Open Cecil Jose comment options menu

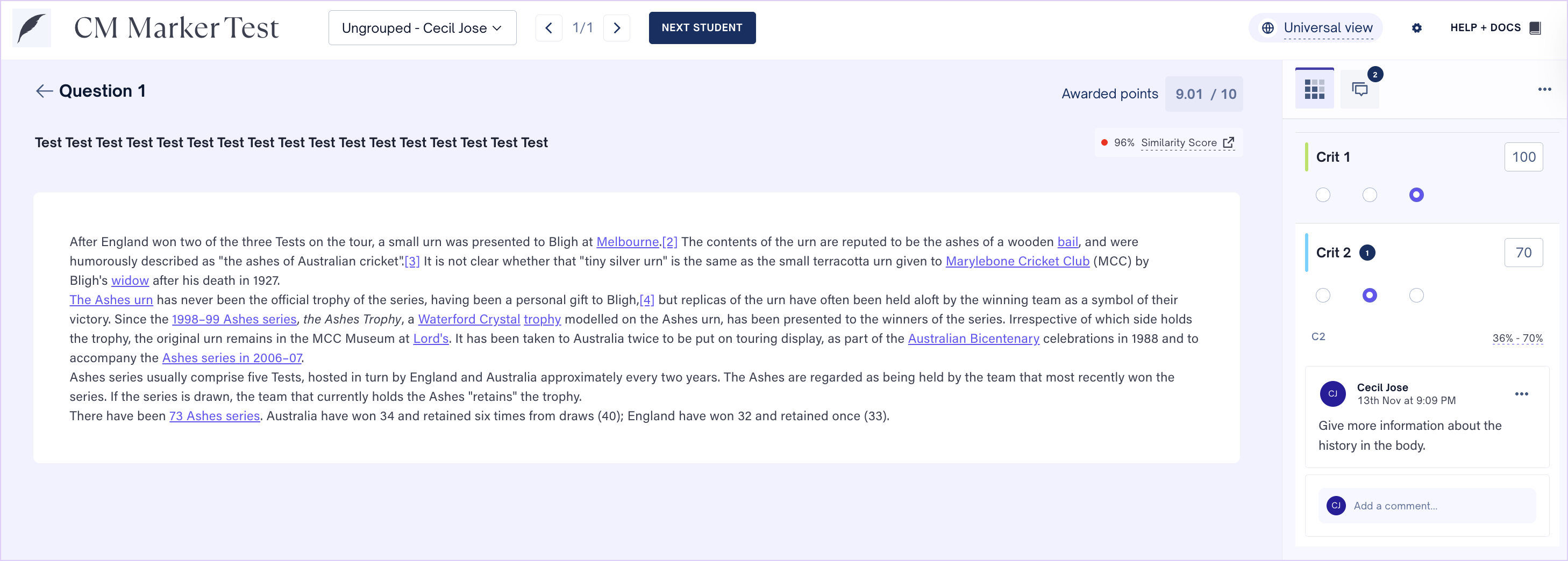[1521, 394]
